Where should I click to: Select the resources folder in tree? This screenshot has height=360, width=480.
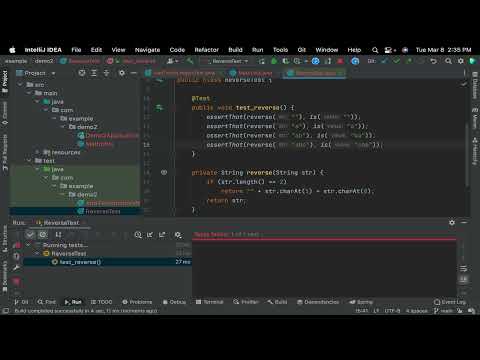tap(62, 152)
